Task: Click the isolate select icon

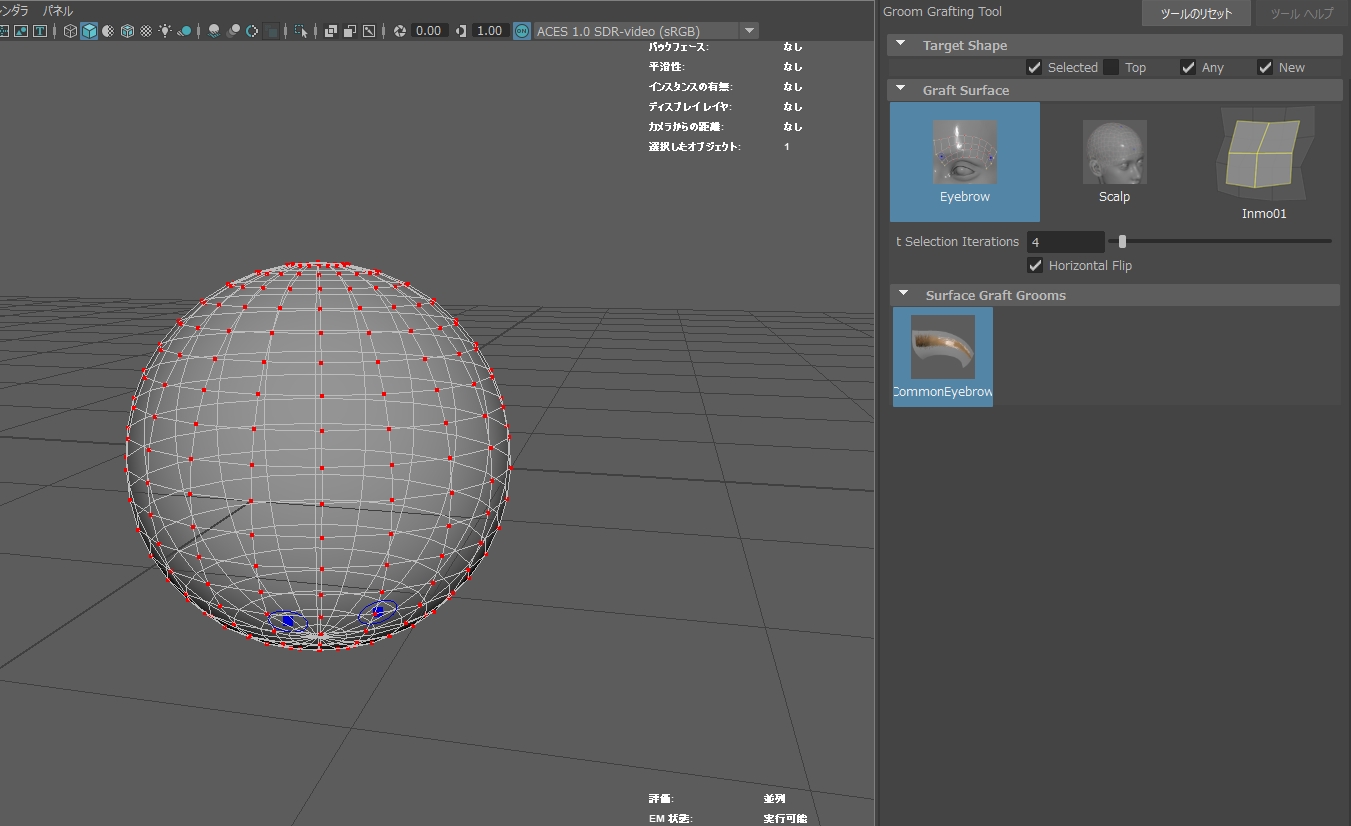Action: point(301,31)
